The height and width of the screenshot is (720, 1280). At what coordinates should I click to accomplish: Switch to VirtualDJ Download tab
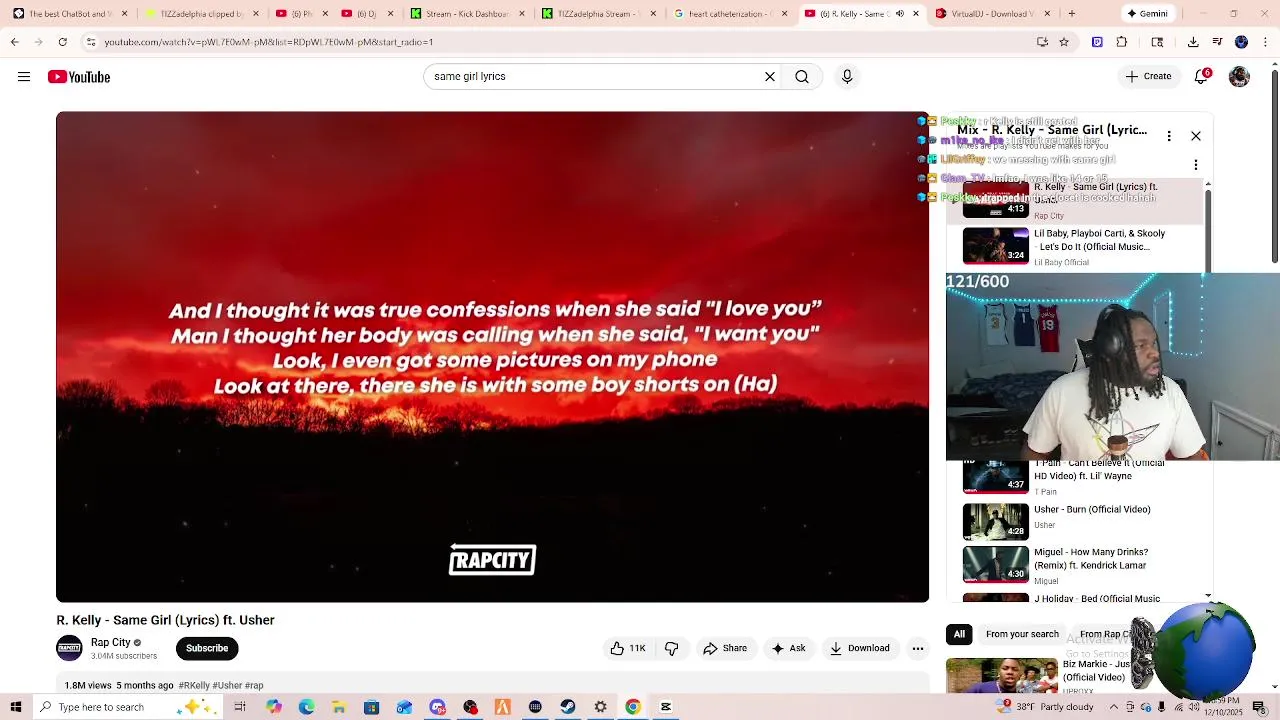992,14
